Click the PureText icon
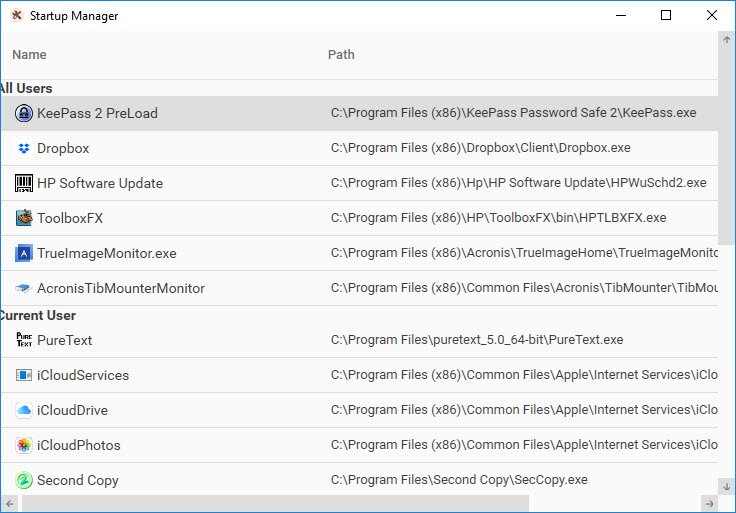The width and height of the screenshot is (736, 513). (x=24, y=340)
